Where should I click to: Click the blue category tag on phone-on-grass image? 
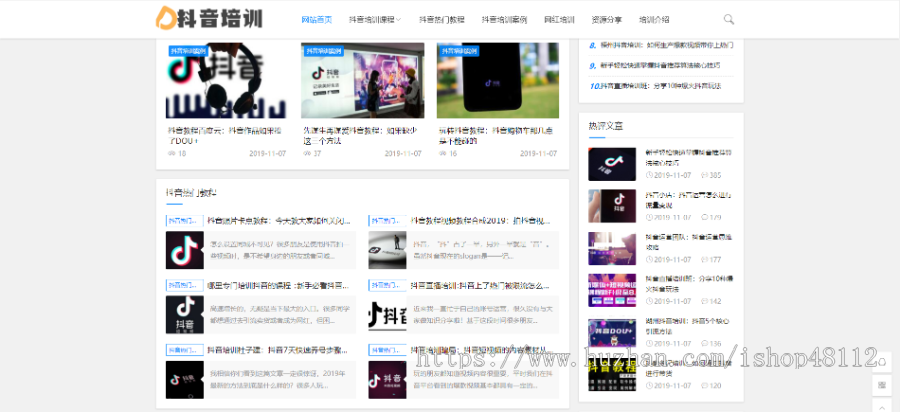tap(459, 51)
